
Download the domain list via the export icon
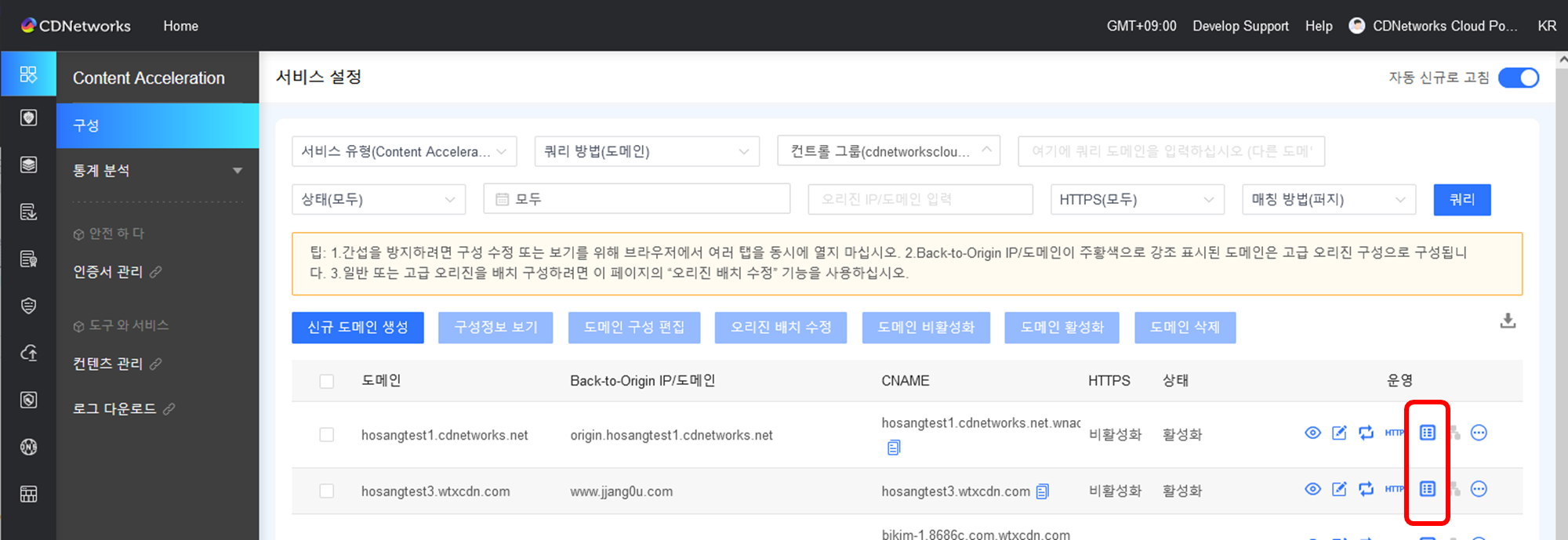click(x=1508, y=321)
